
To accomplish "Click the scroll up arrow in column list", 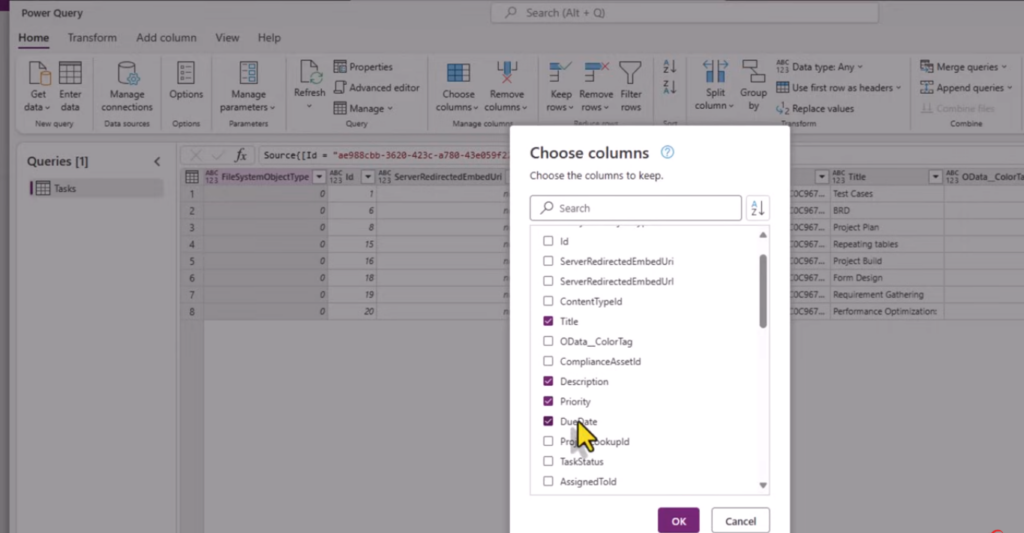I will [762, 234].
